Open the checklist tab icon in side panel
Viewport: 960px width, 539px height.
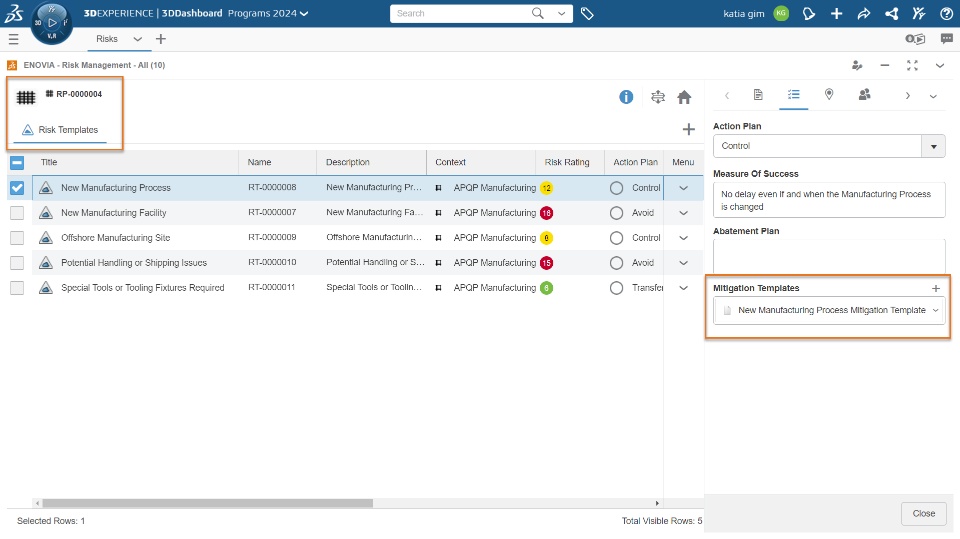793,95
